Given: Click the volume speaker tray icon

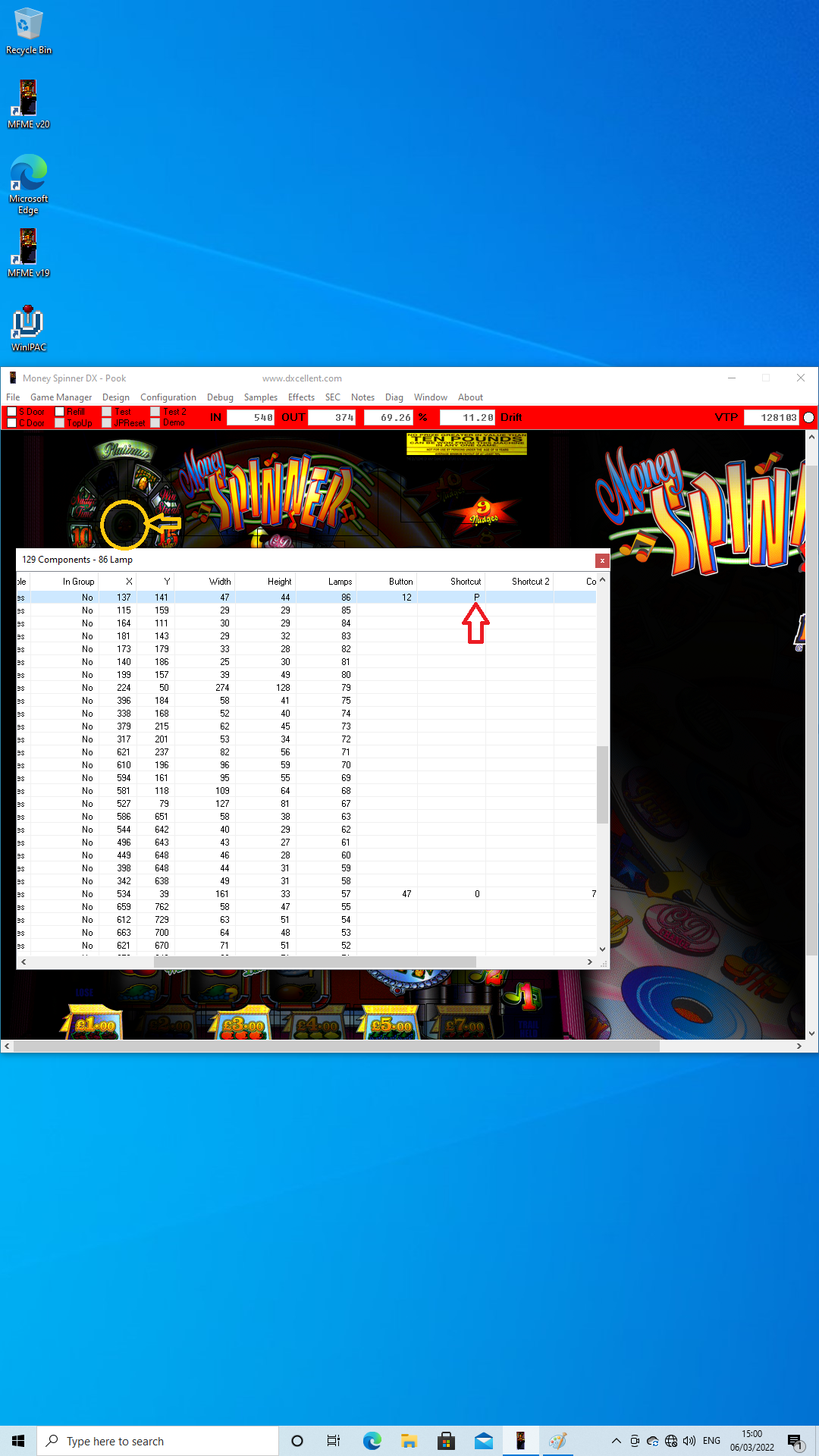Looking at the screenshot, I should tap(689, 1441).
